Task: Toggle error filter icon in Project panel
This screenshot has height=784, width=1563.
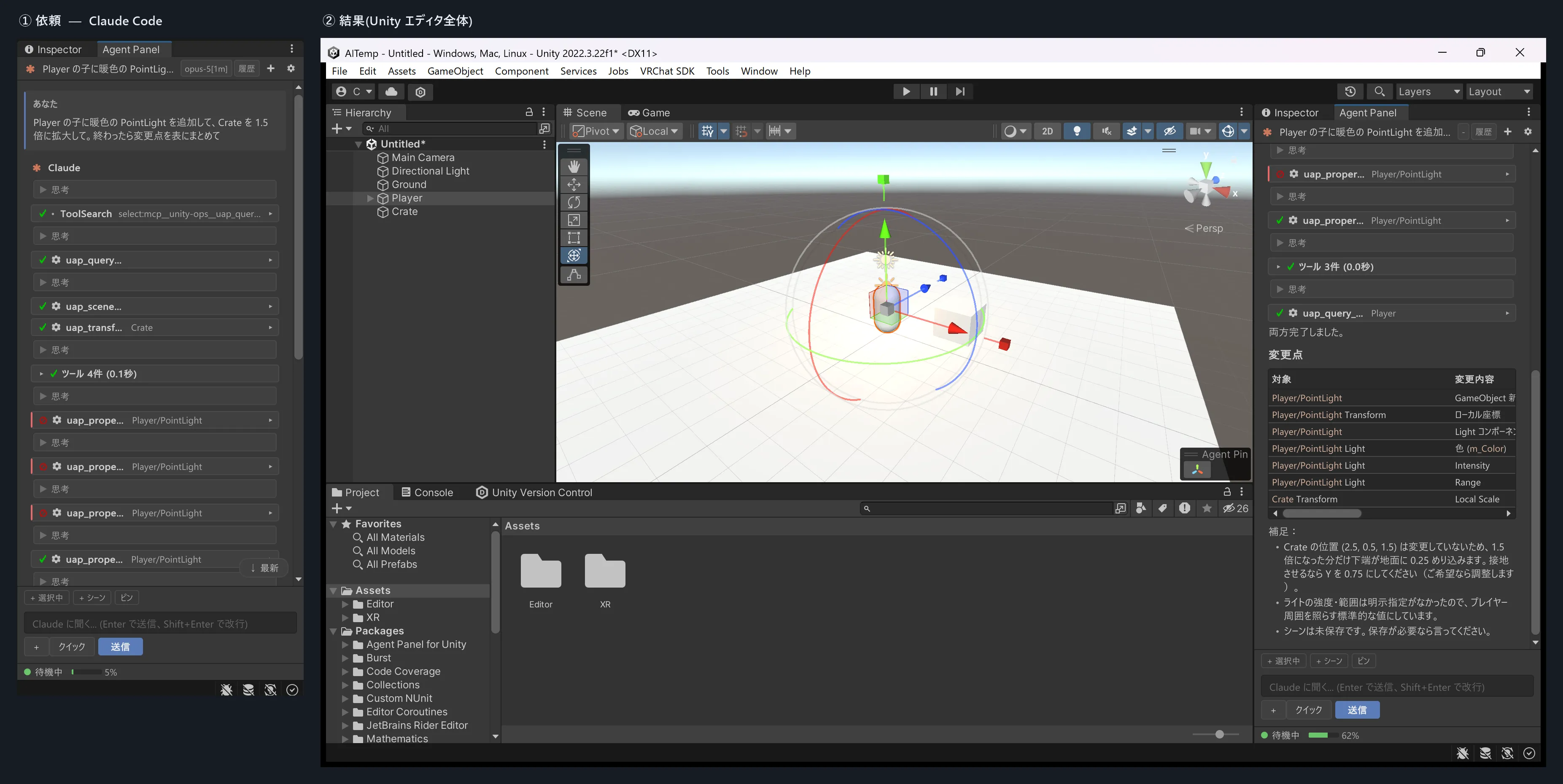Action: click(x=1184, y=508)
